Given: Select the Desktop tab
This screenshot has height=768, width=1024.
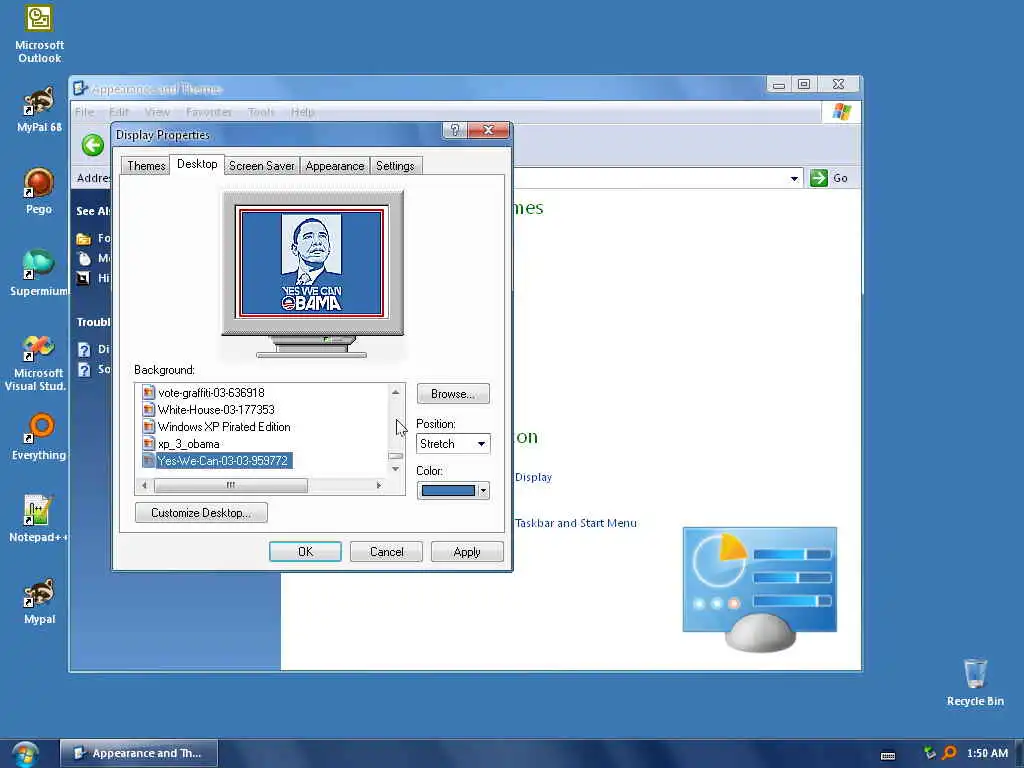Looking at the screenshot, I should (197, 164).
